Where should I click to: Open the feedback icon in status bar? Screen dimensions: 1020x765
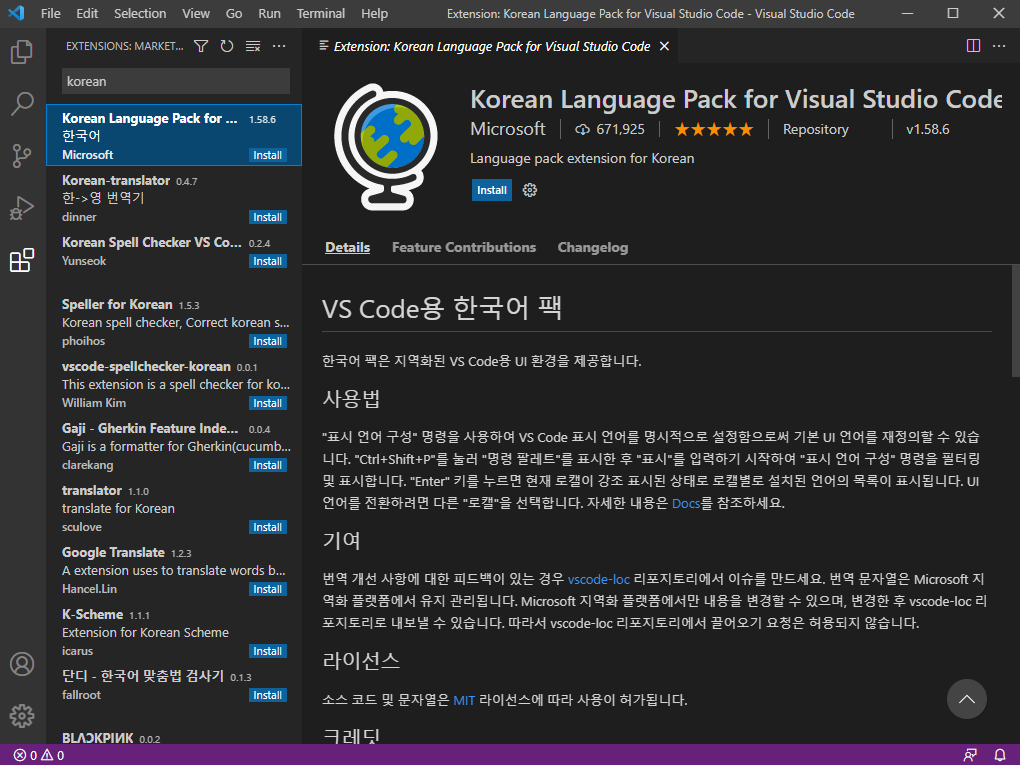click(x=970, y=755)
